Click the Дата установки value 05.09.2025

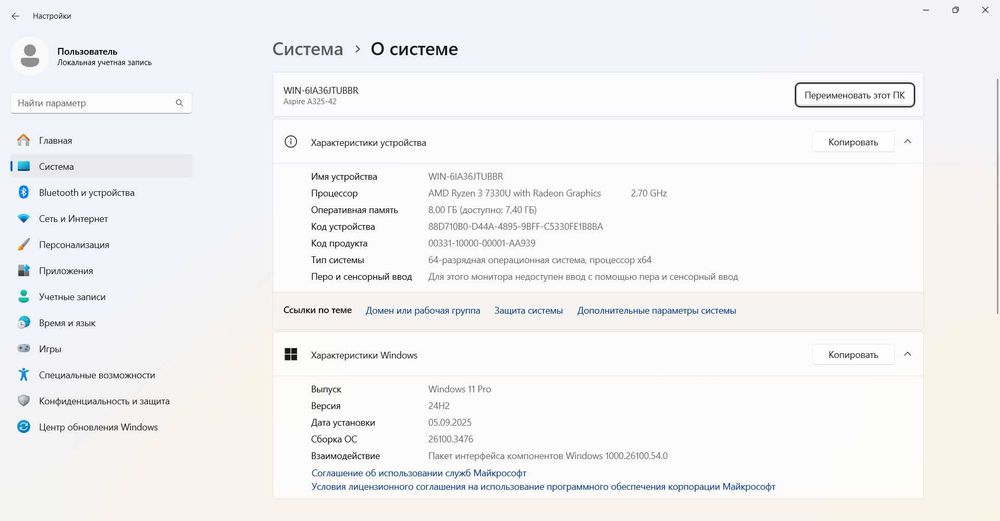tap(450, 423)
